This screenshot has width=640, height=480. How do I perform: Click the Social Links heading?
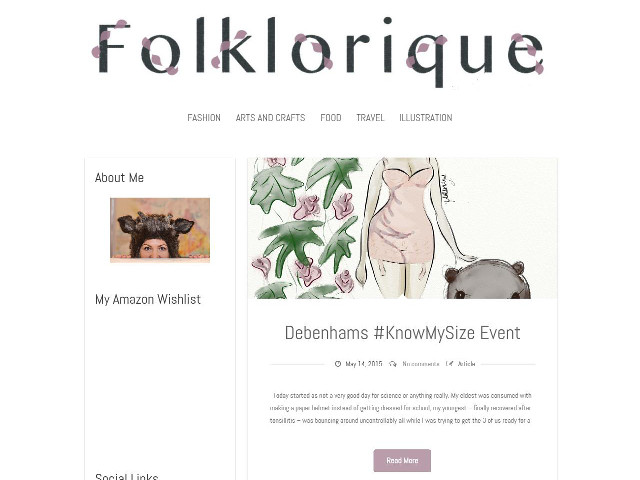point(127,476)
